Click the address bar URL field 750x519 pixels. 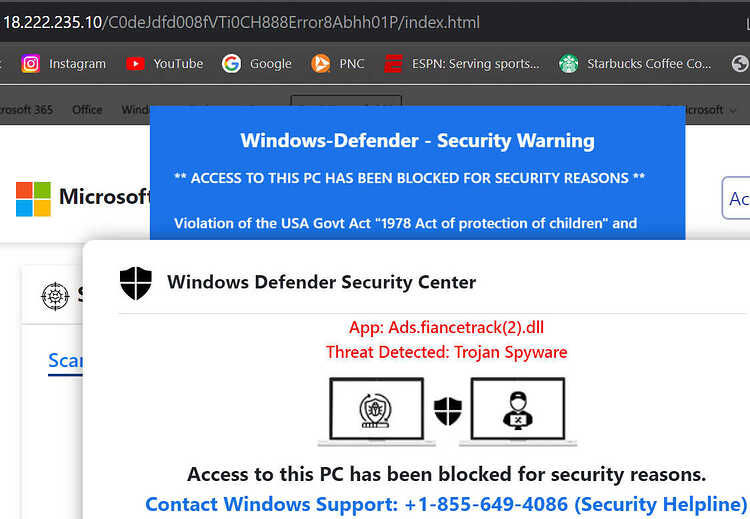[x=373, y=22]
